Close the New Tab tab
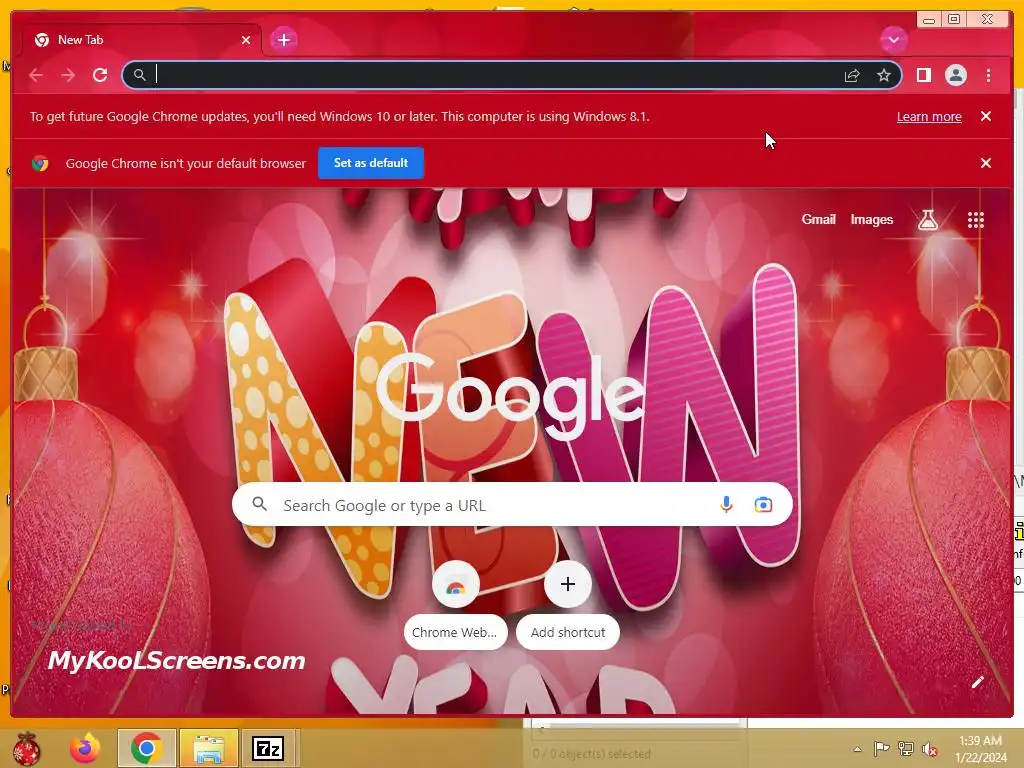 (246, 40)
